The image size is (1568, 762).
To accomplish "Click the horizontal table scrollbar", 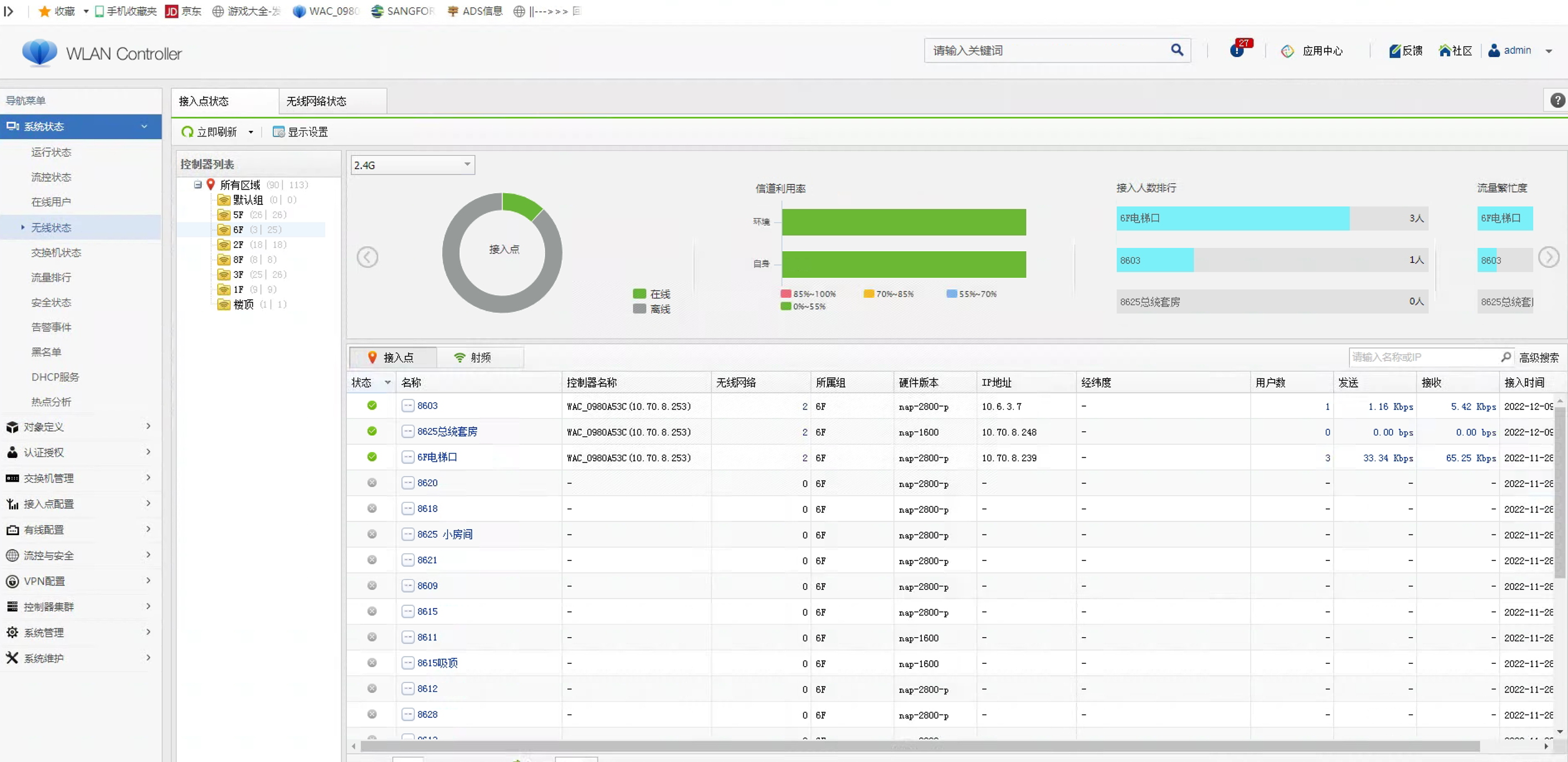I will tap(919, 746).
